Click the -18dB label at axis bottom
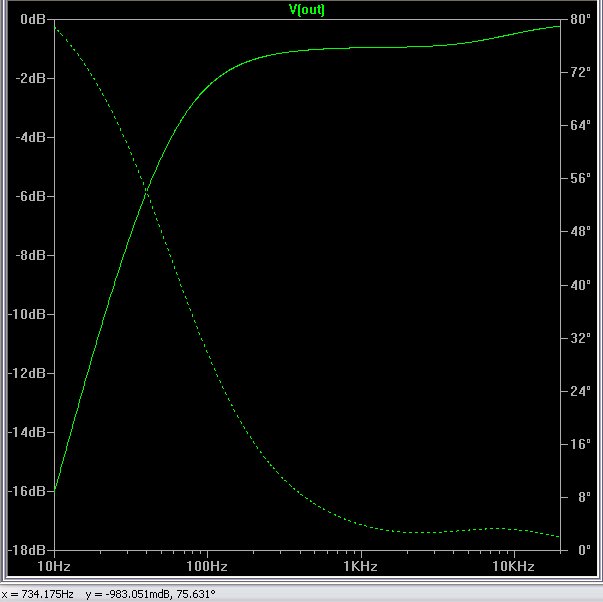Viewport: 603px width, 602px height. [28, 550]
